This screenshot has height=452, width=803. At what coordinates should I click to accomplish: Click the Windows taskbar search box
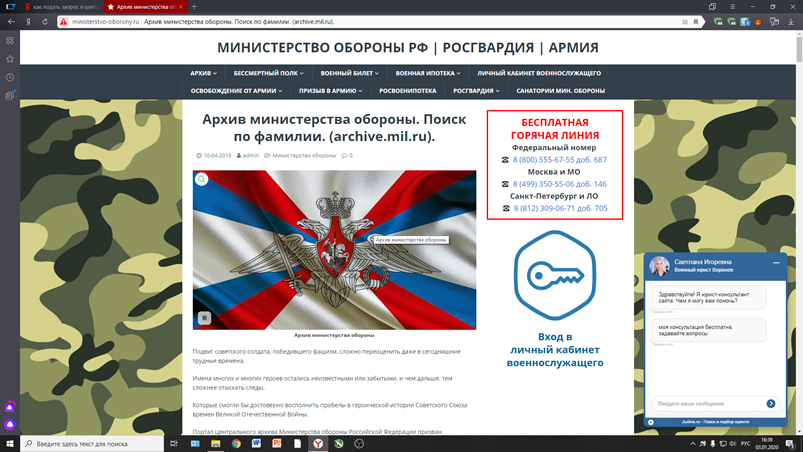[x=92, y=444]
